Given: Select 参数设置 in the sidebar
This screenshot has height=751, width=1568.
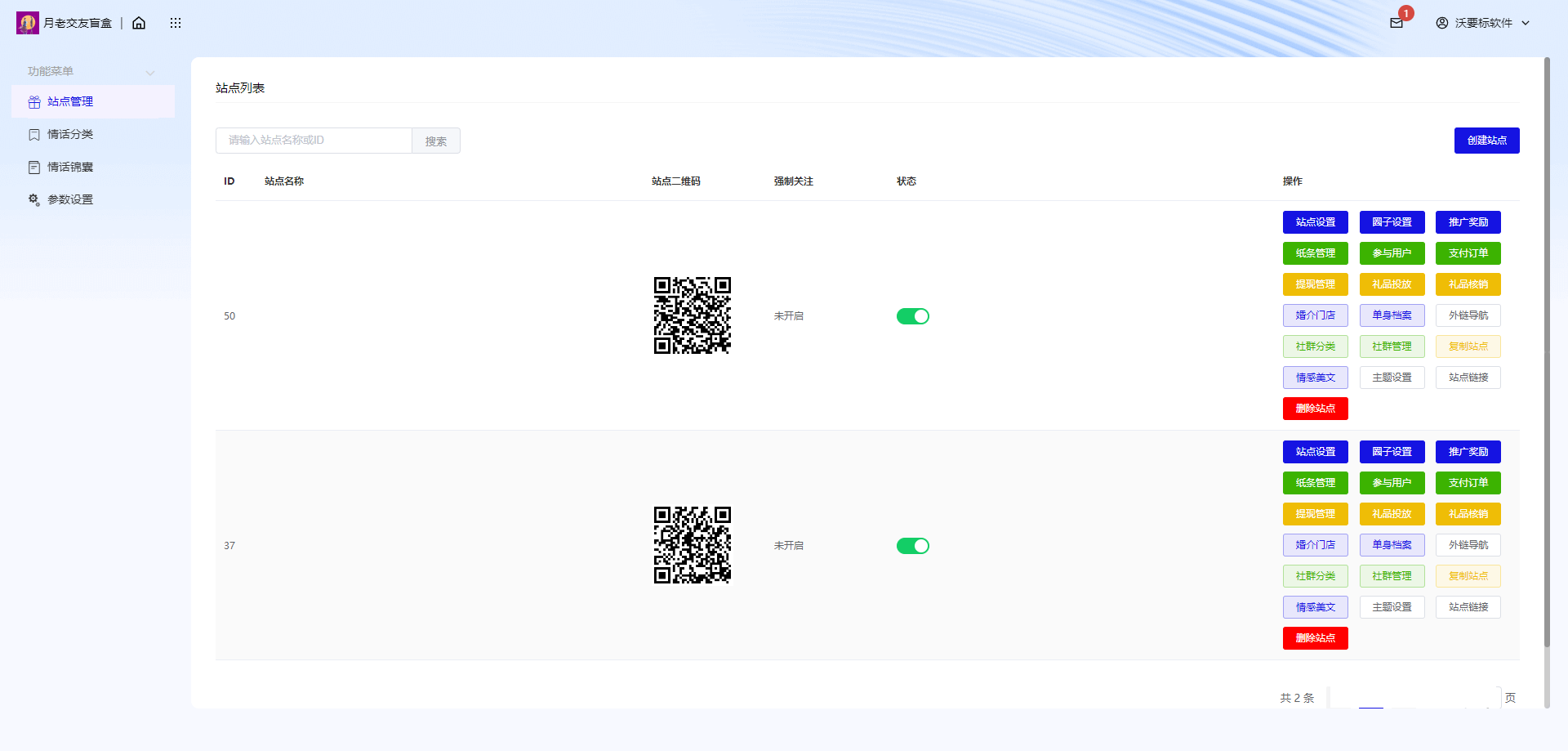Looking at the screenshot, I should tap(93, 200).
